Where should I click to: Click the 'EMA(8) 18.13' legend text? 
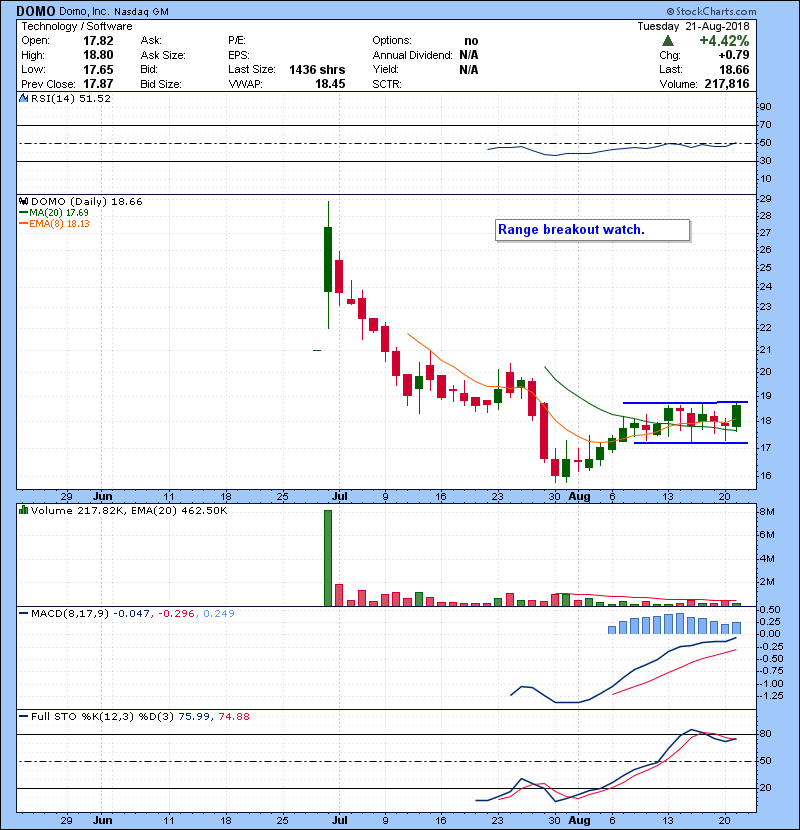click(59, 224)
